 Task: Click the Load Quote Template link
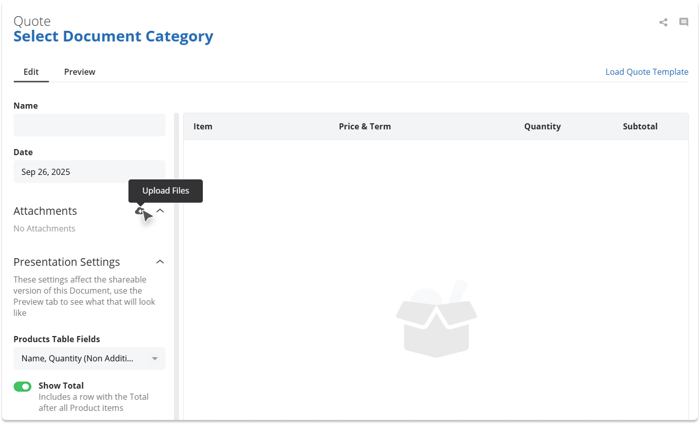tap(646, 72)
